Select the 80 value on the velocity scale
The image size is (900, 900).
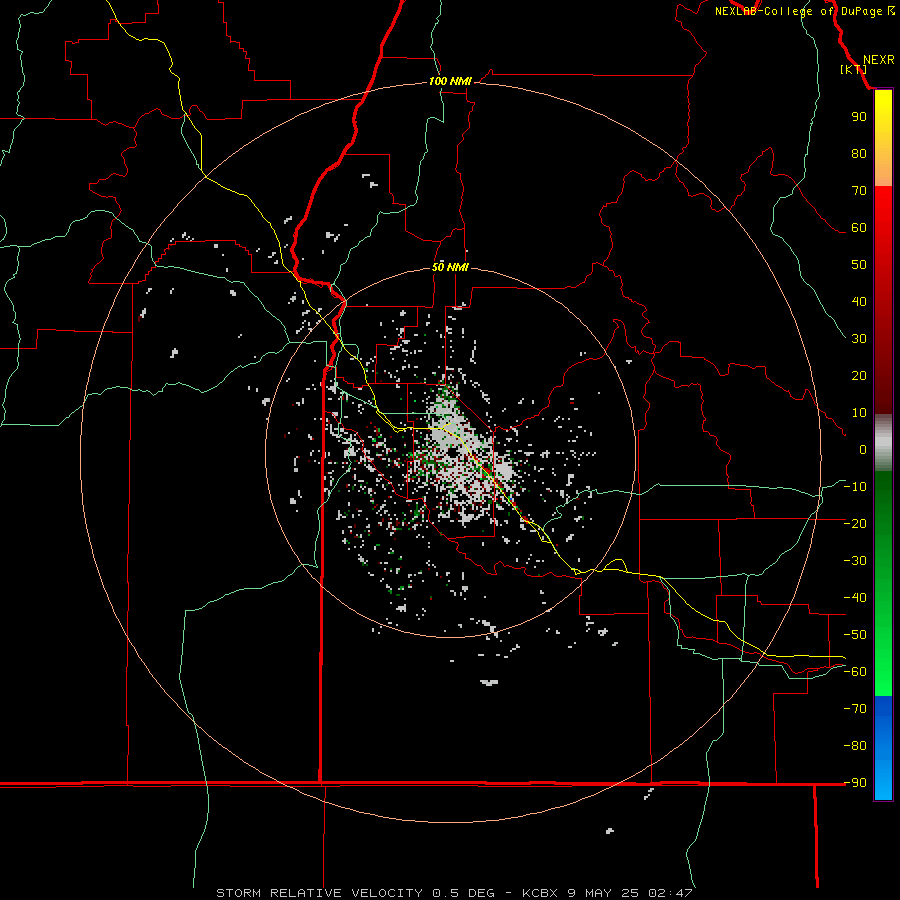coord(859,153)
